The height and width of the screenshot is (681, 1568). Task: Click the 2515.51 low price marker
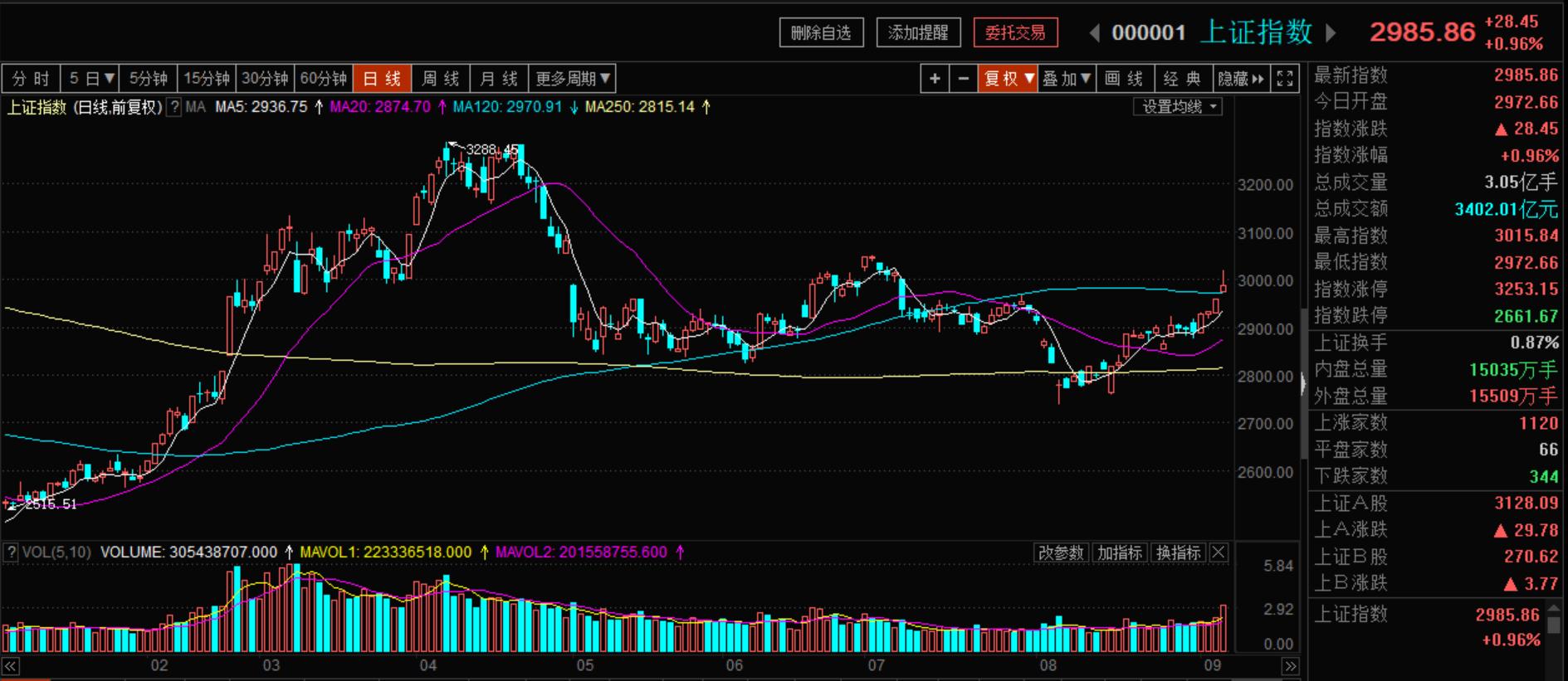click(51, 504)
